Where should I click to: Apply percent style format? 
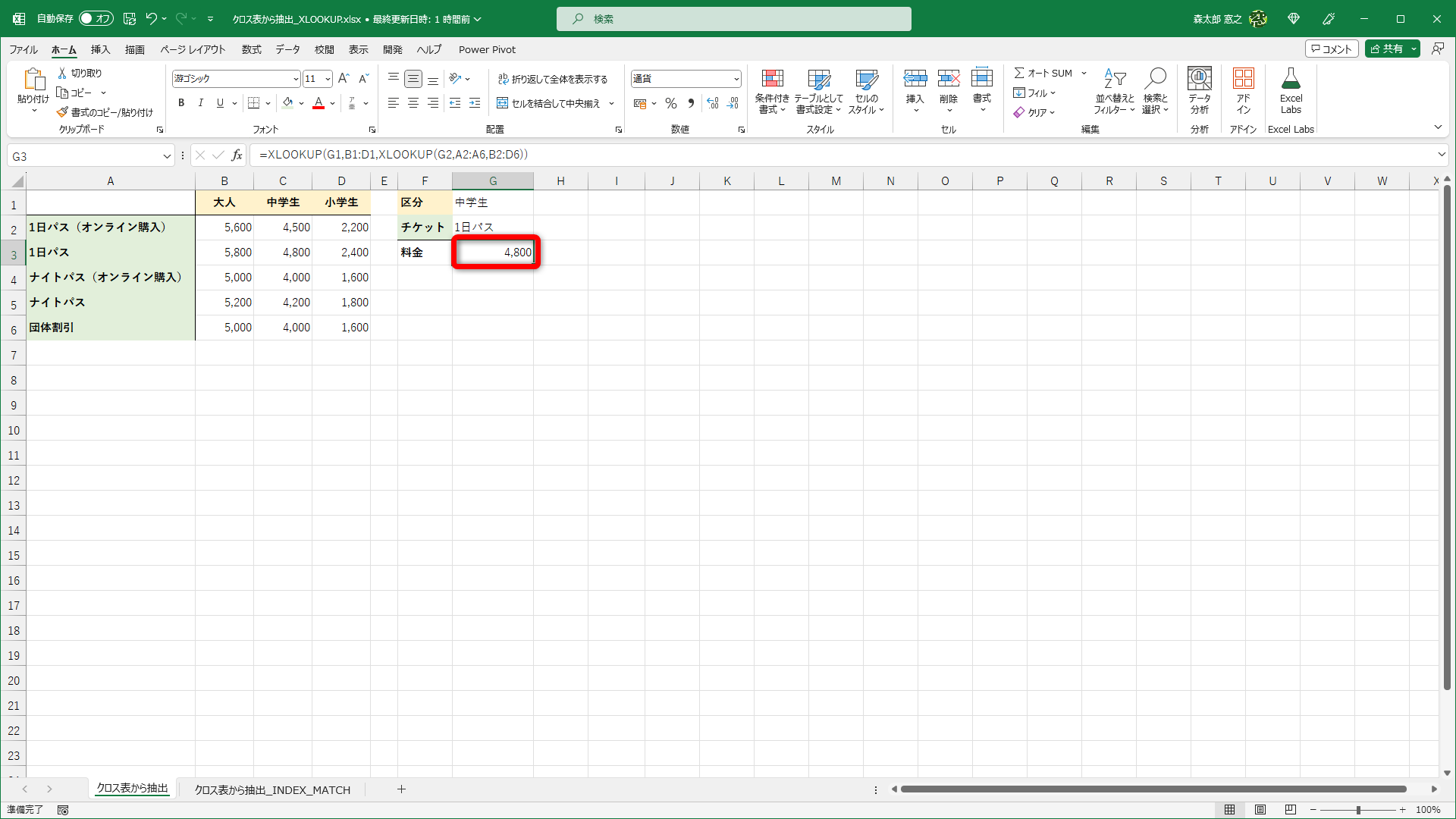click(x=670, y=103)
